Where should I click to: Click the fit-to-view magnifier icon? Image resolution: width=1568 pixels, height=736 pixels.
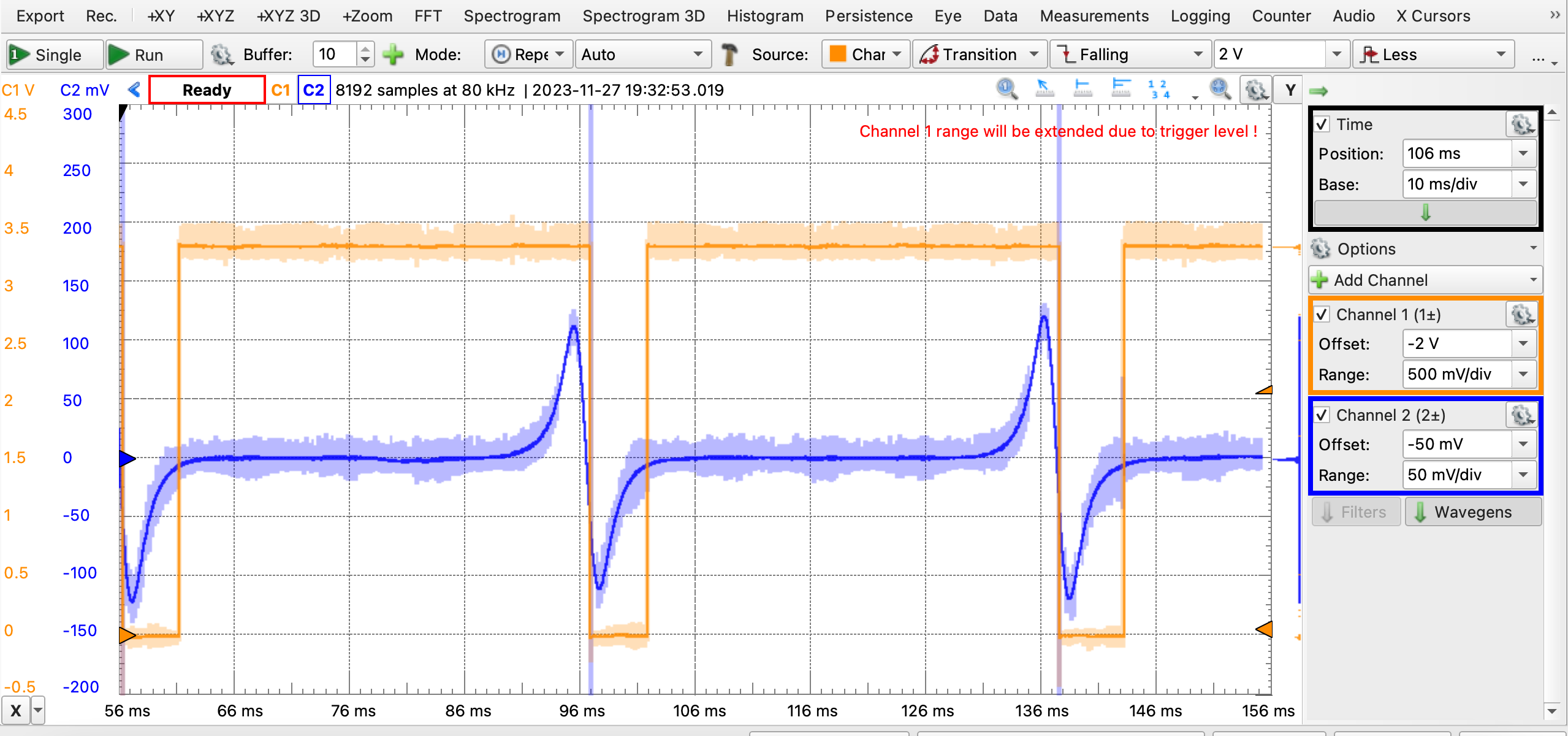(1219, 90)
